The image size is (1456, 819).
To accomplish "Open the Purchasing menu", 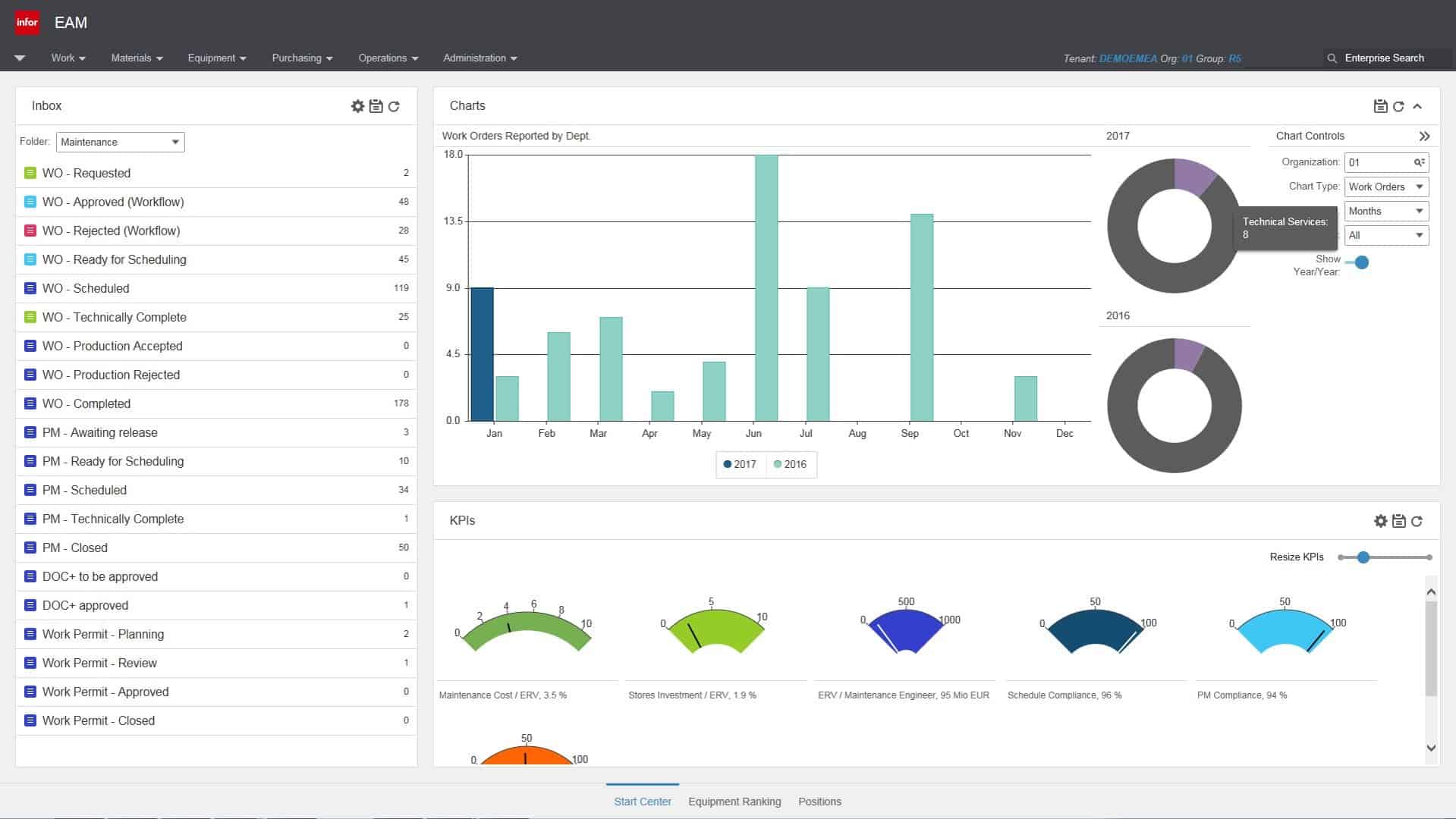I will pos(302,58).
